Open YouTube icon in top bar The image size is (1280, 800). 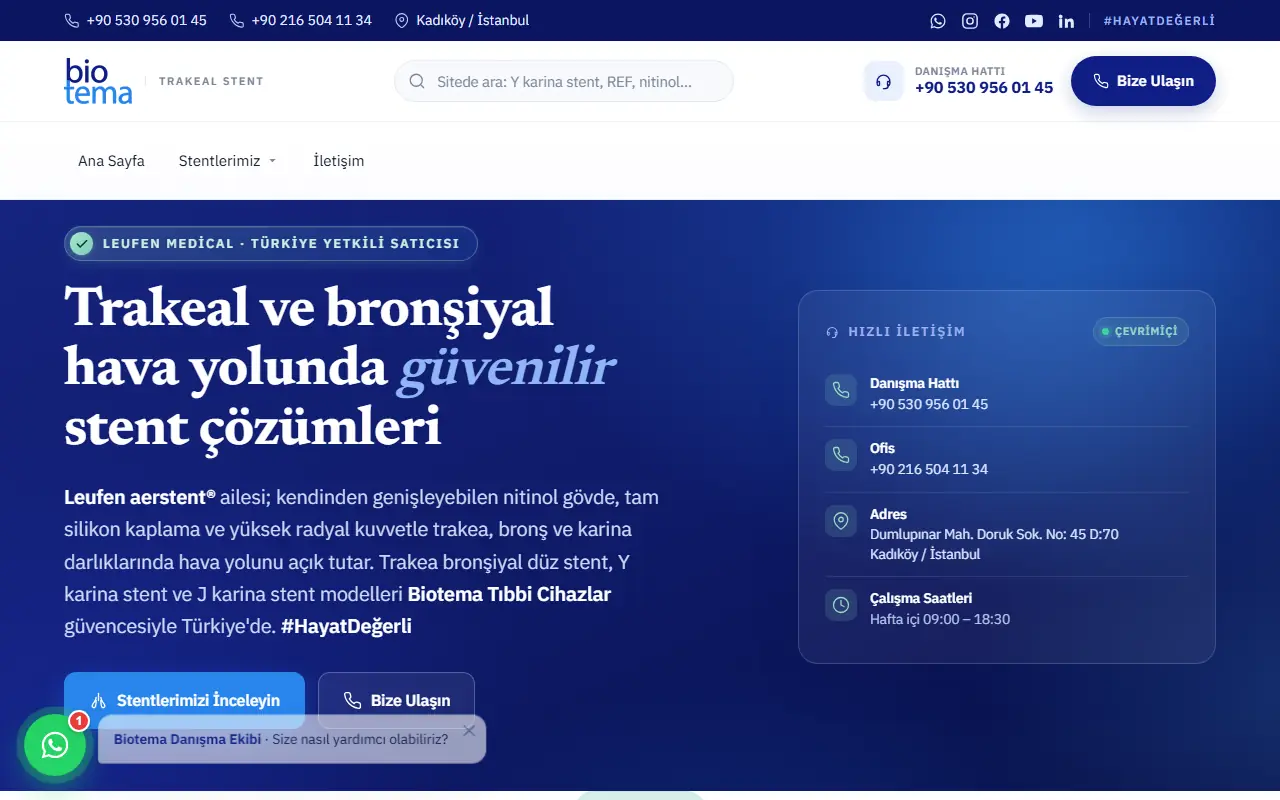[x=1034, y=20]
